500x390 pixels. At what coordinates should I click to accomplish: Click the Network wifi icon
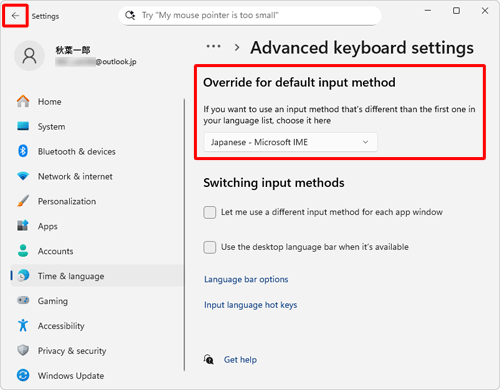(x=23, y=176)
